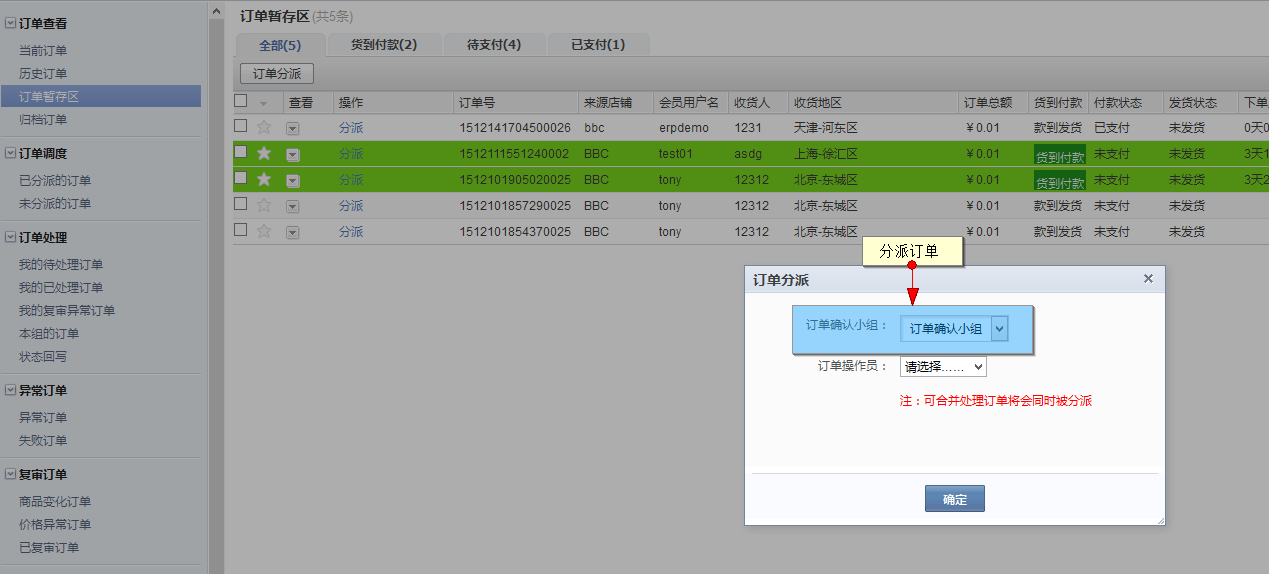The height and width of the screenshot is (574, 1269).
Task: Close the 订单分派 dialog
Action: point(1148,279)
